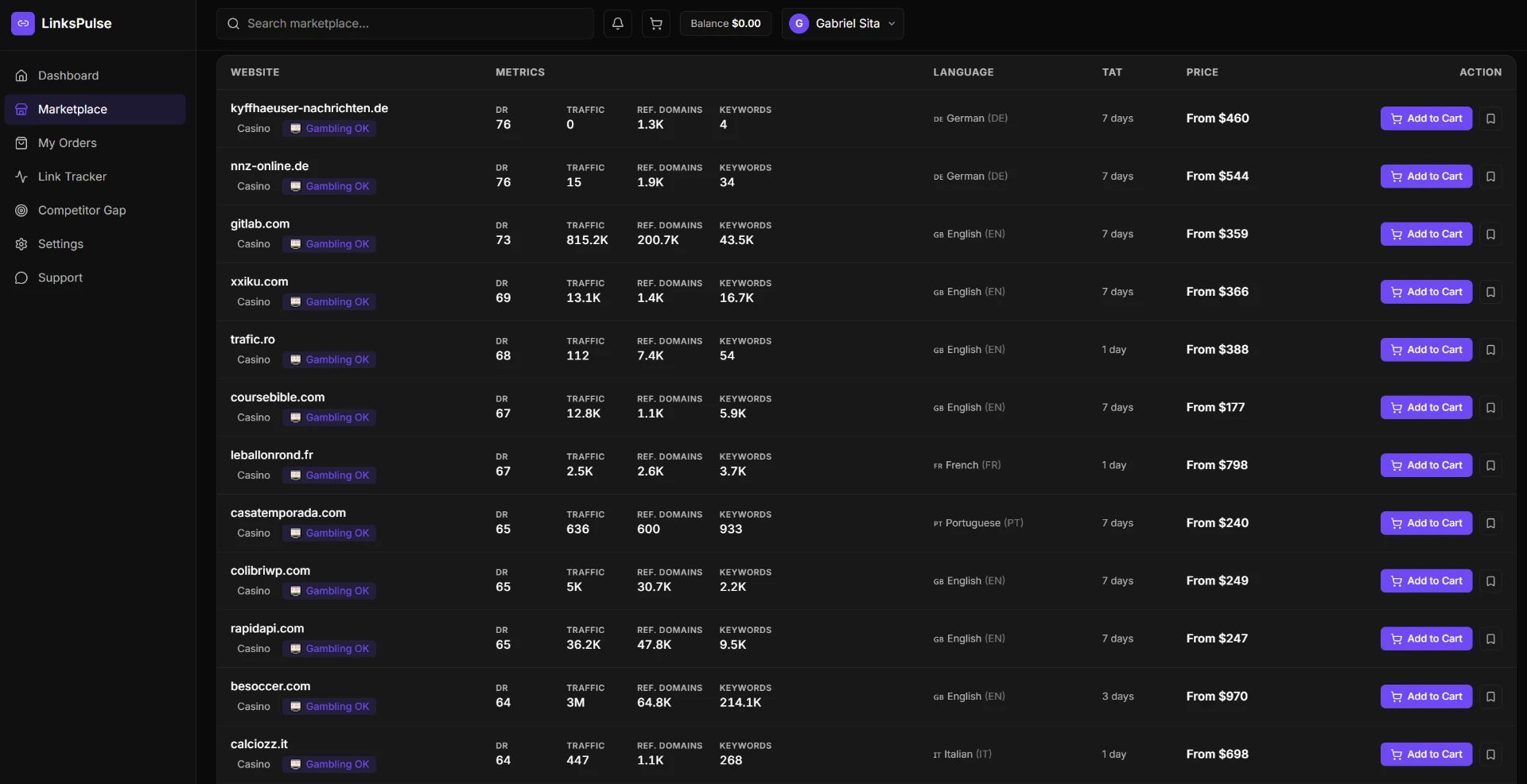Screen dimensions: 1527x784
Task: Open the shopping cart icon
Action: tap(656, 24)
